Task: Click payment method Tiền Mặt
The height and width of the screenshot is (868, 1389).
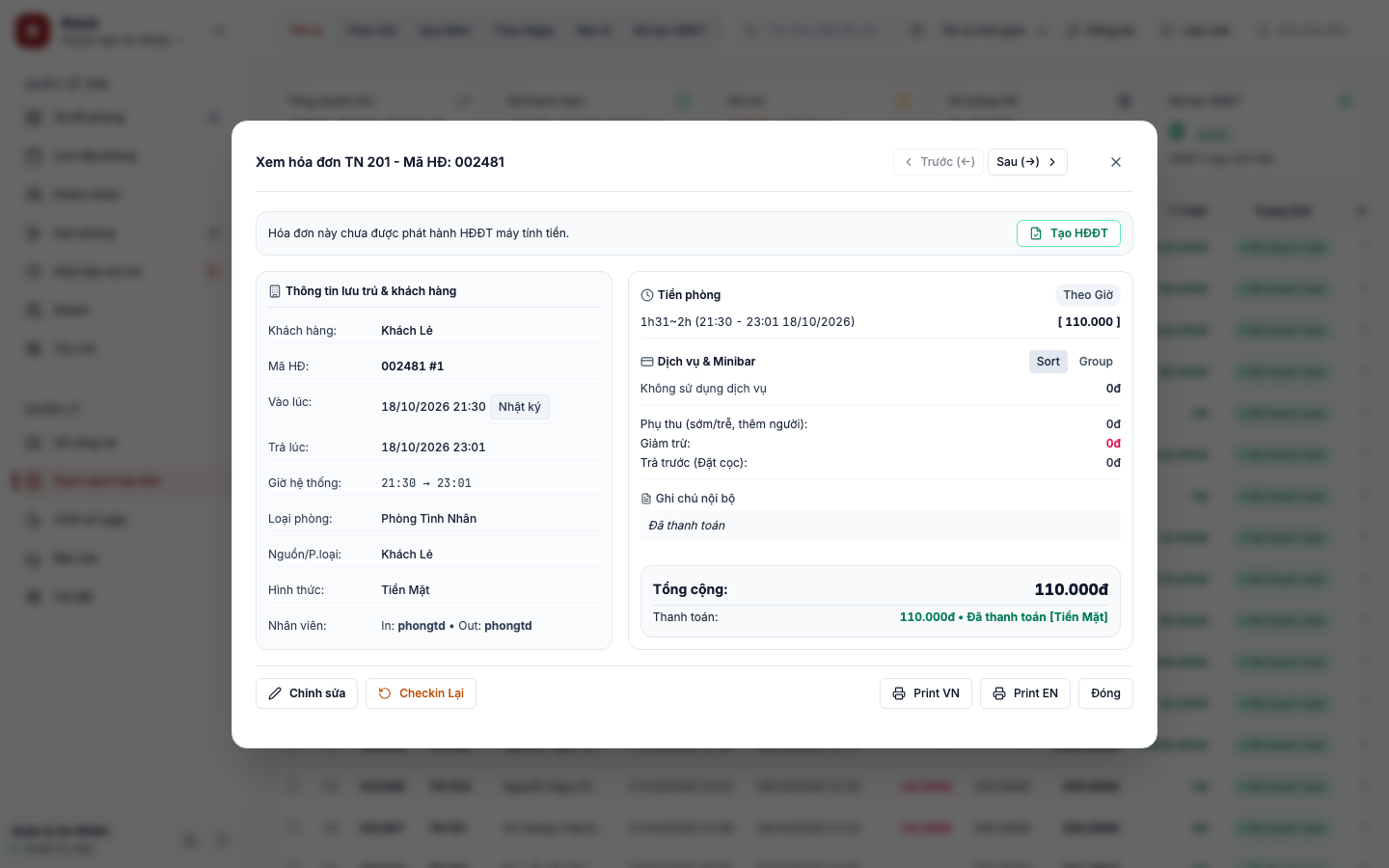Action: click(x=405, y=590)
